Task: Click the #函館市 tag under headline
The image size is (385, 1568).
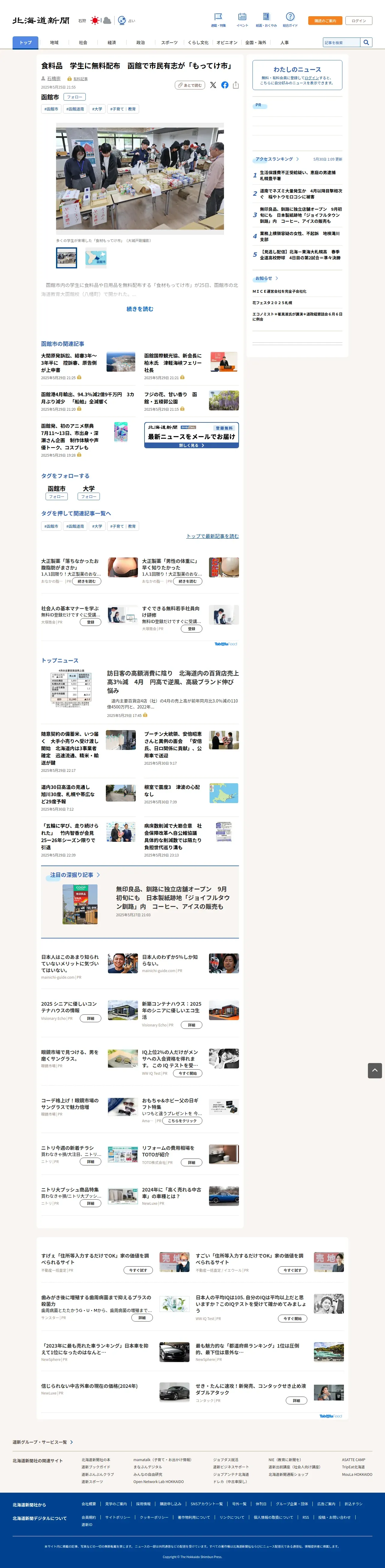Action: click(51, 109)
